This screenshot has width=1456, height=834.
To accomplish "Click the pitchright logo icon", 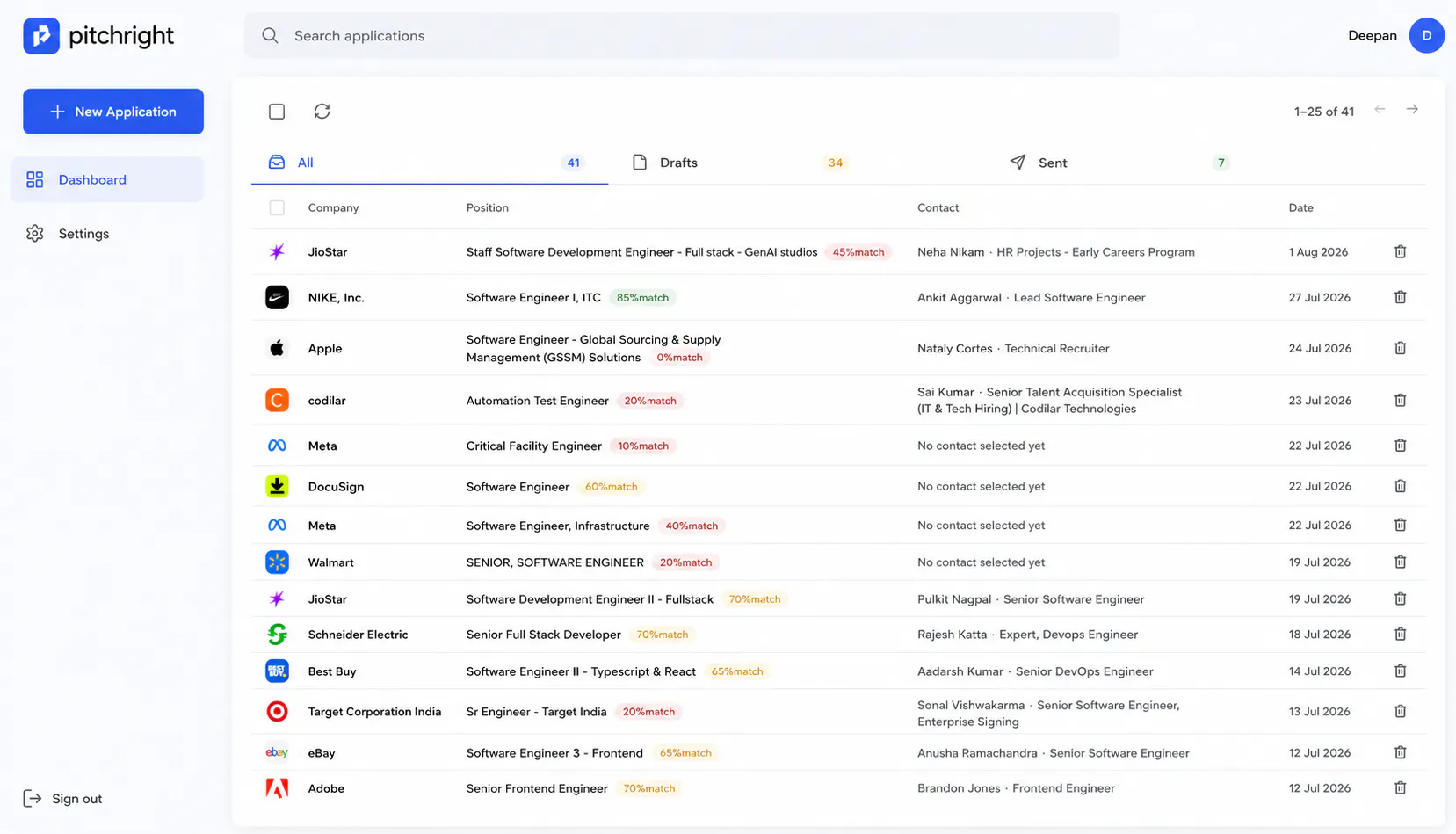I will 41,36.
